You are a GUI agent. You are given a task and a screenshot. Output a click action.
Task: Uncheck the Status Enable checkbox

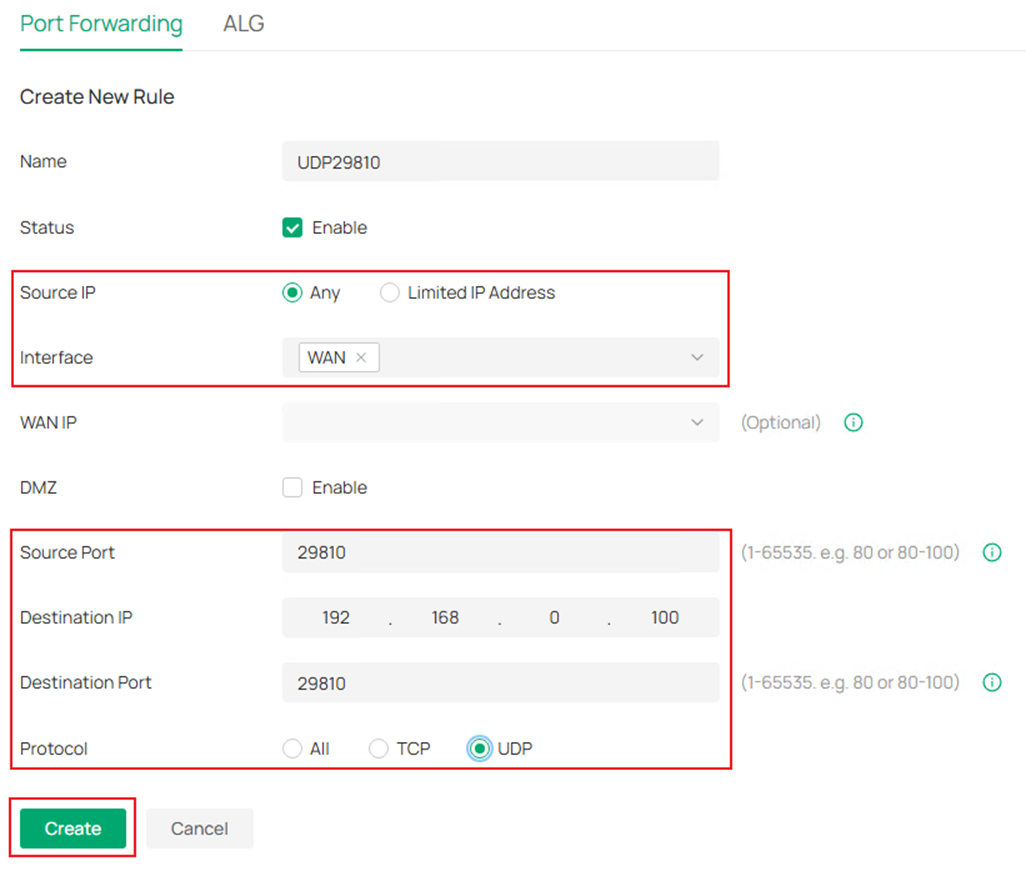coord(292,227)
